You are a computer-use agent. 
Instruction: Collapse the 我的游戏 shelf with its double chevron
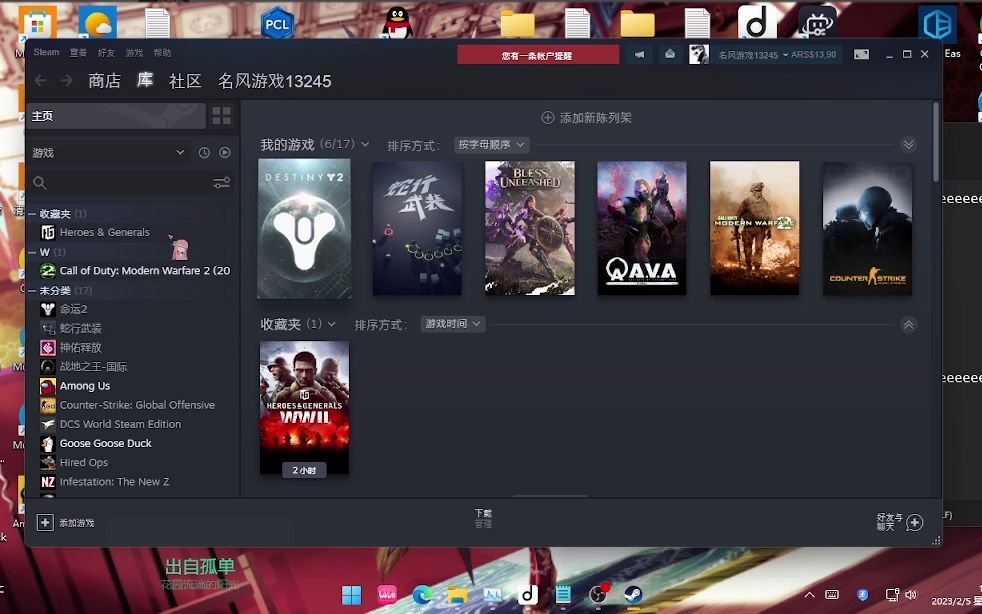point(908,144)
